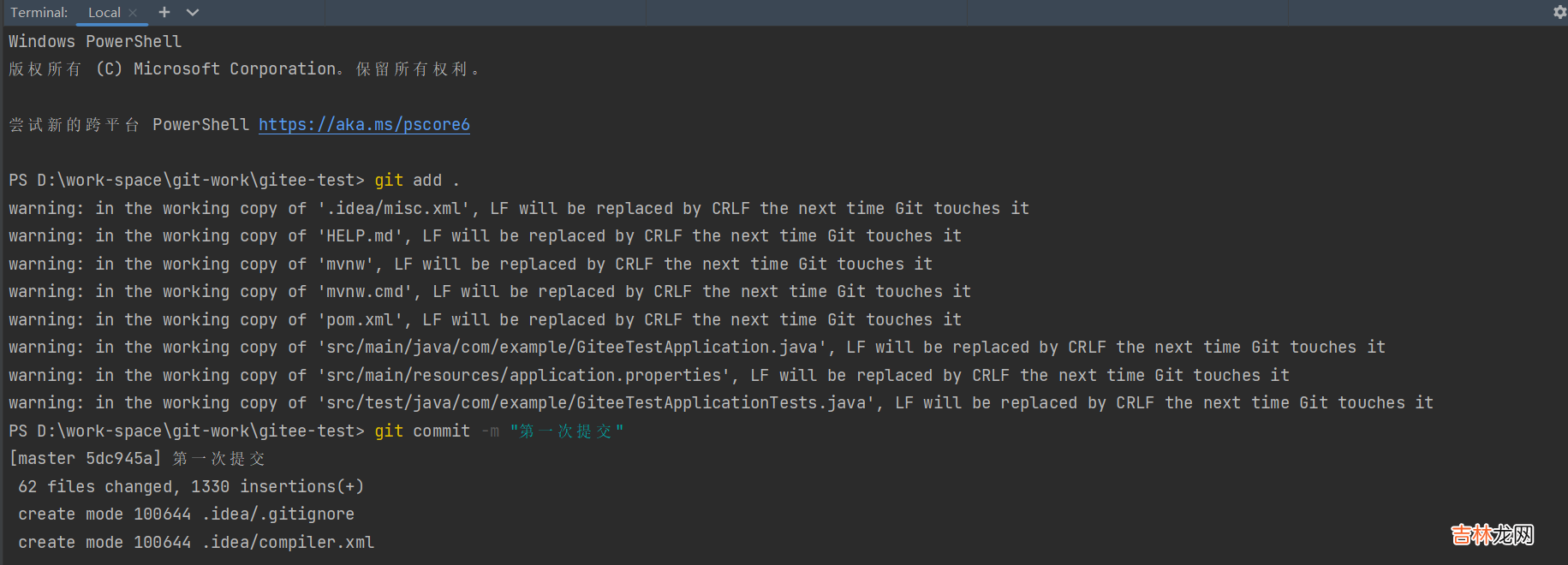Image resolution: width=1568 pixels, height=565 pixels.
Task: Open a new terminal session tab
Action: click(164, 12)
